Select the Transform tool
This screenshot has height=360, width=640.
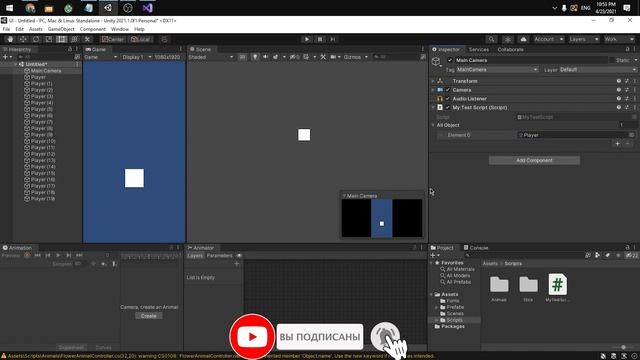(x=74, y=39)
